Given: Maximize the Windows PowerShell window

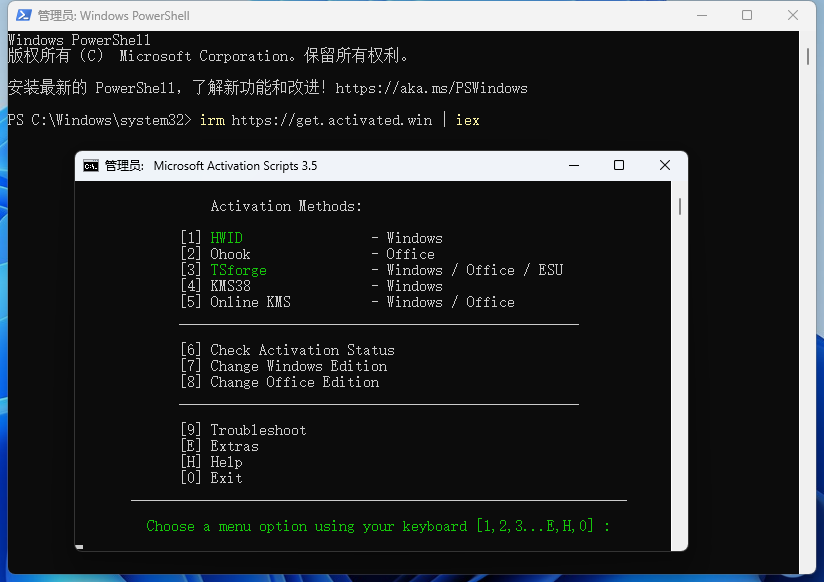Looking at the screenshot, I should pyautogui.click(x=747, y=16).
